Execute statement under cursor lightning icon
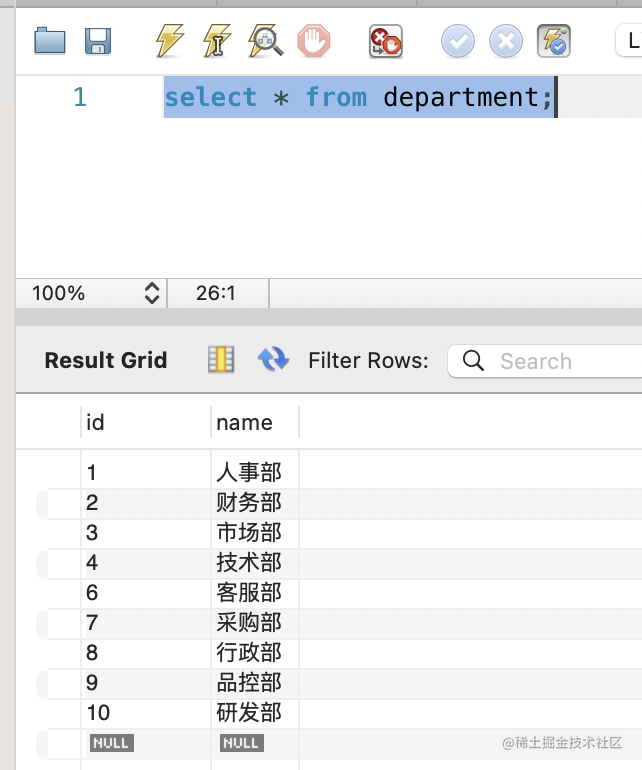642x770 pixels. click(x=217, y=41)
